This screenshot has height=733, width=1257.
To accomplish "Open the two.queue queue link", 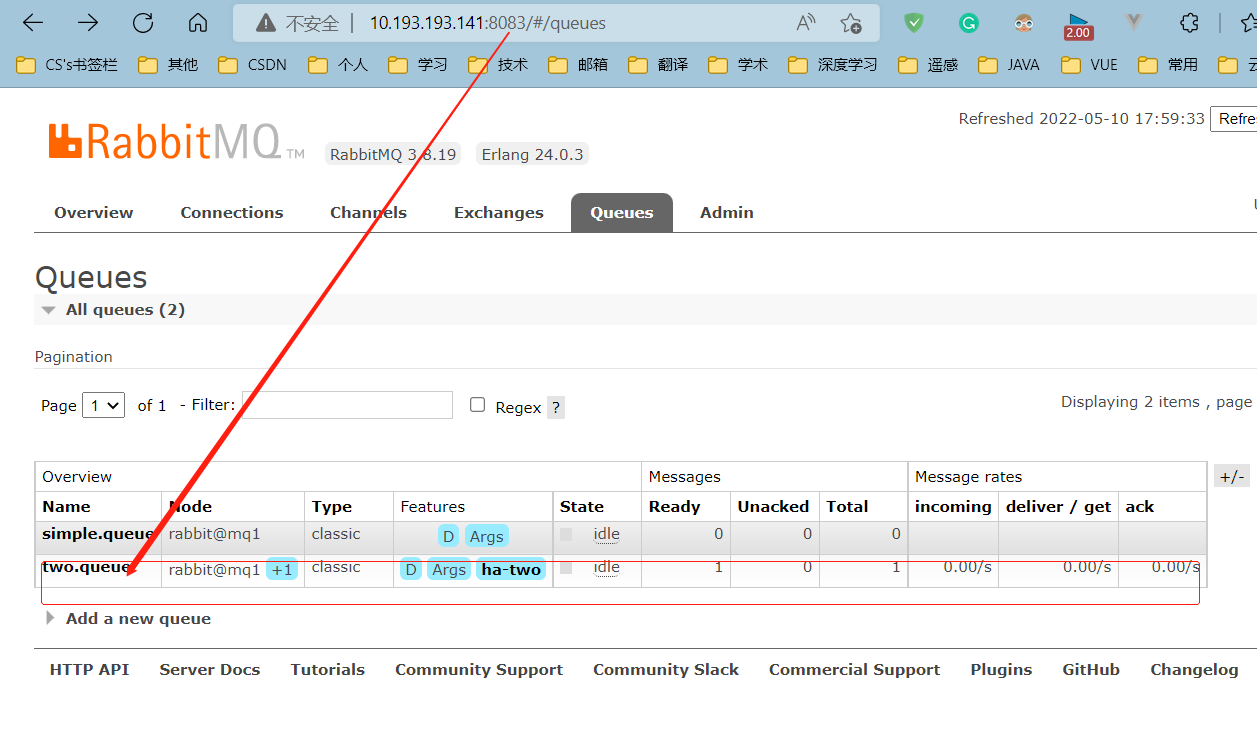I will [x=86, y=567].
